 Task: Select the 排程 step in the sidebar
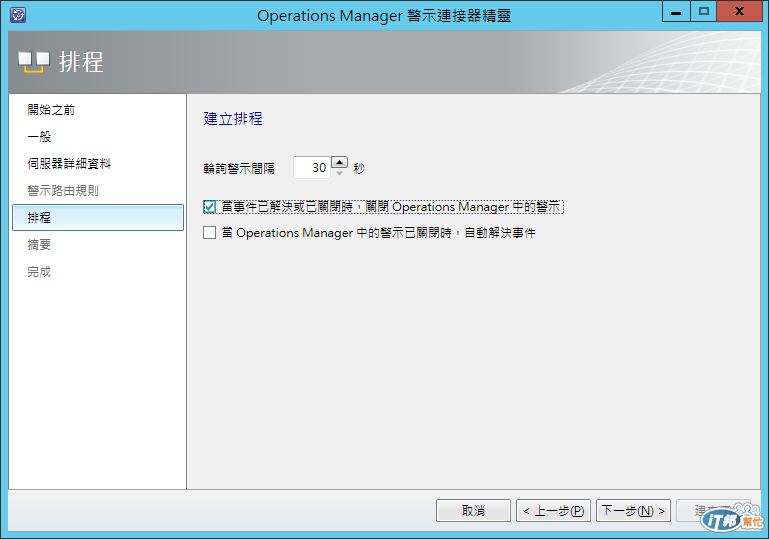98,218
